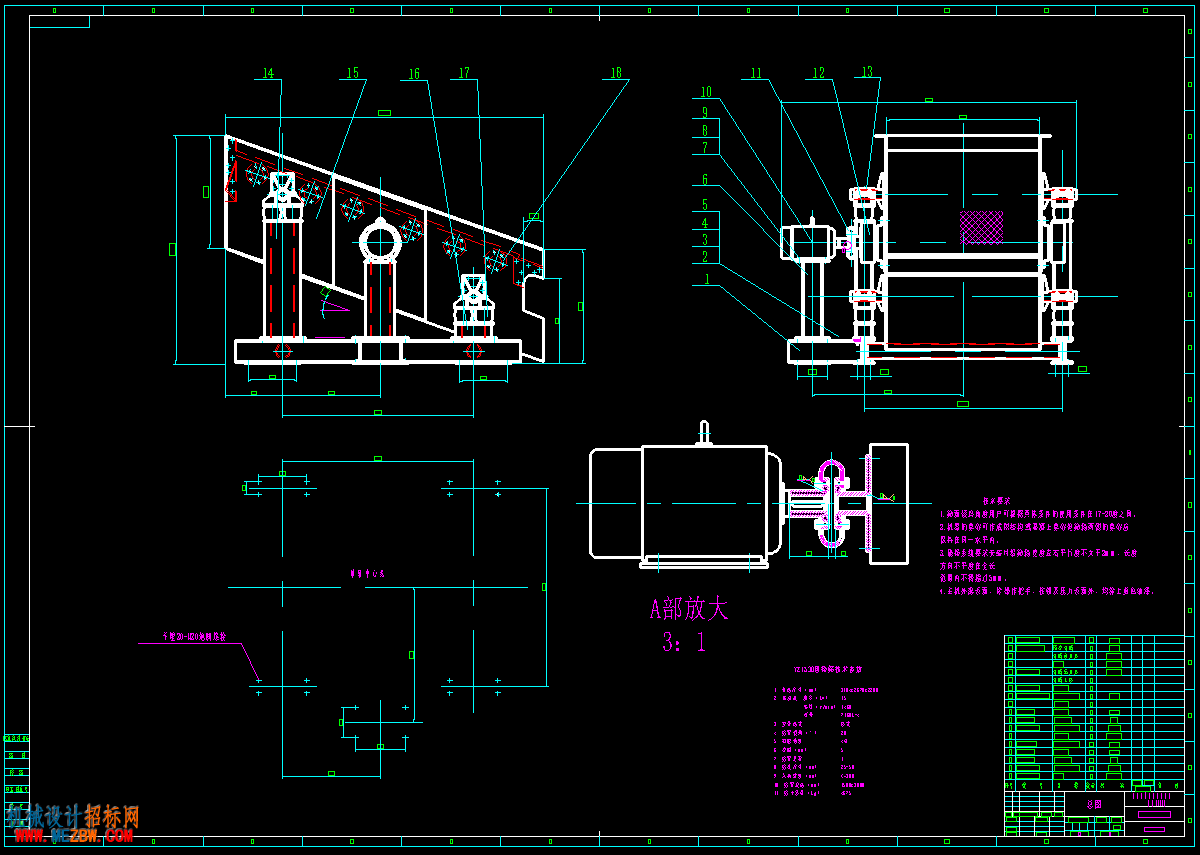Click part callout number 10

click(x=705, y=93)
